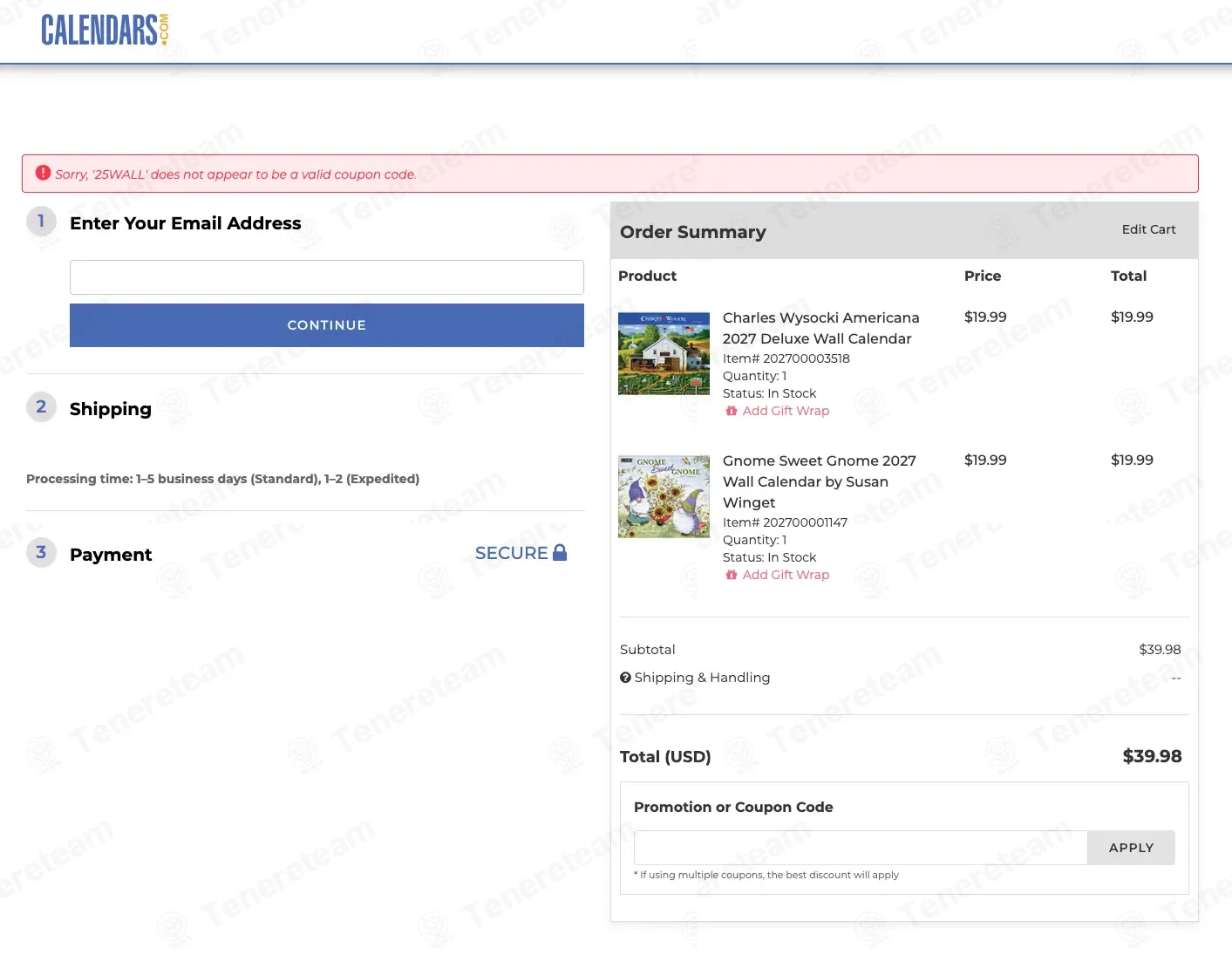Click step 3 Payment number badge

tap(41, 553)
